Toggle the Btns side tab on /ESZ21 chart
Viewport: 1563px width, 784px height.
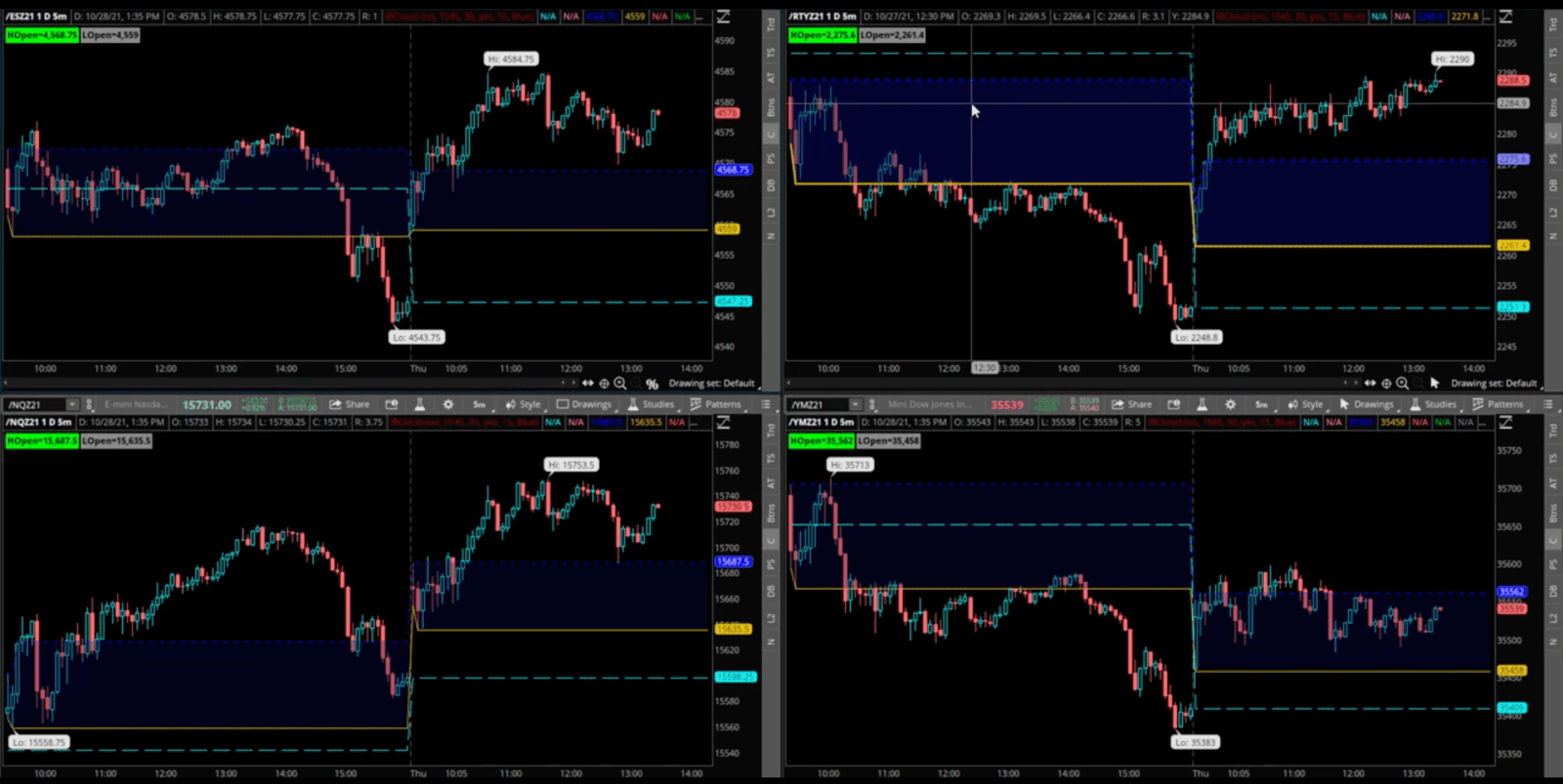771,105
